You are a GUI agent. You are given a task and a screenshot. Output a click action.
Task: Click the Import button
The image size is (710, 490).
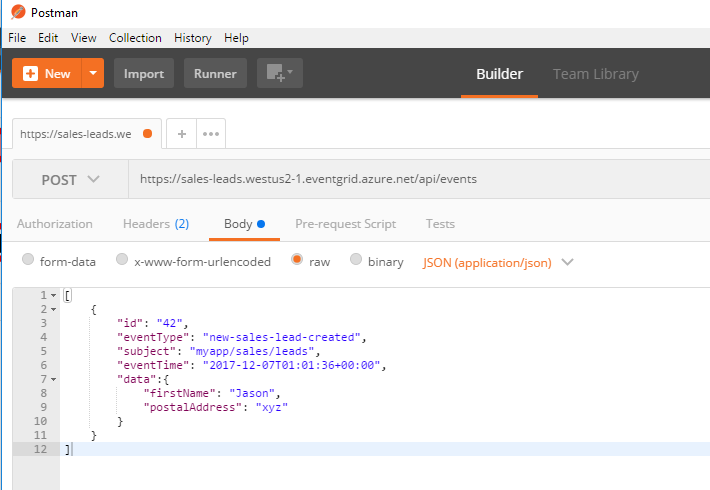[x=144, y=73]
